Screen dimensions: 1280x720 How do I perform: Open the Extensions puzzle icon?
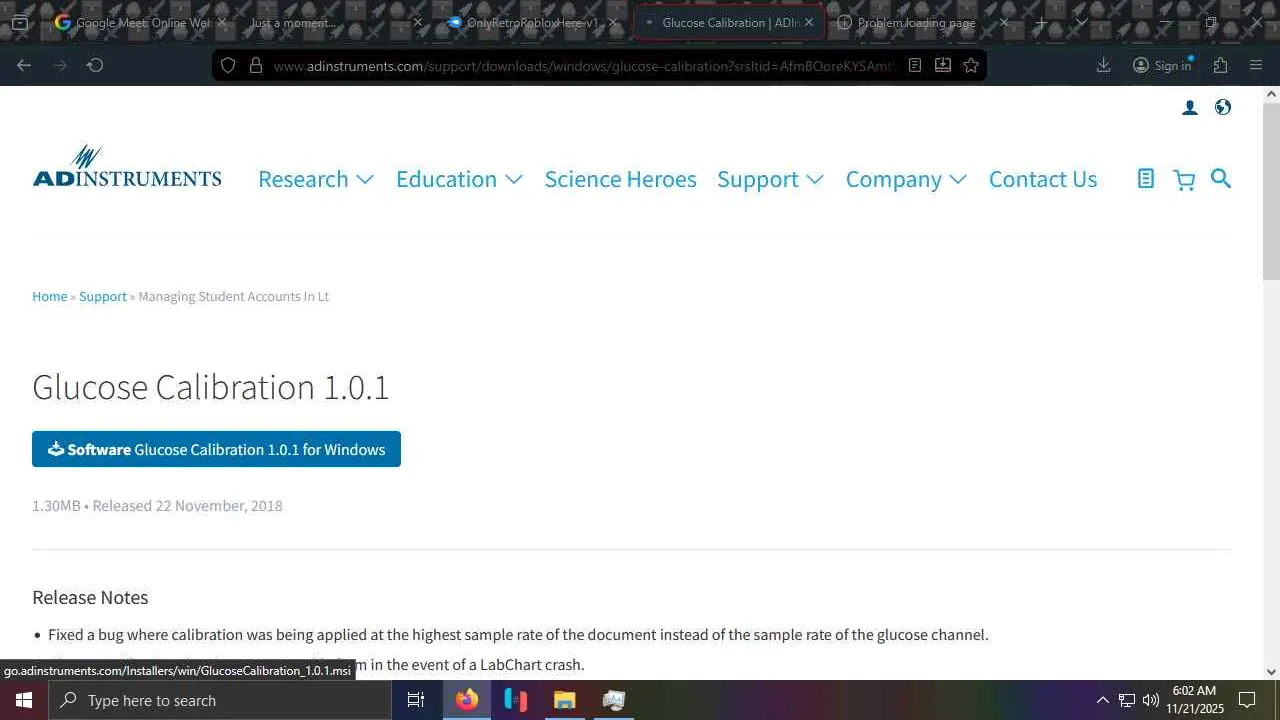point(1220,65)
